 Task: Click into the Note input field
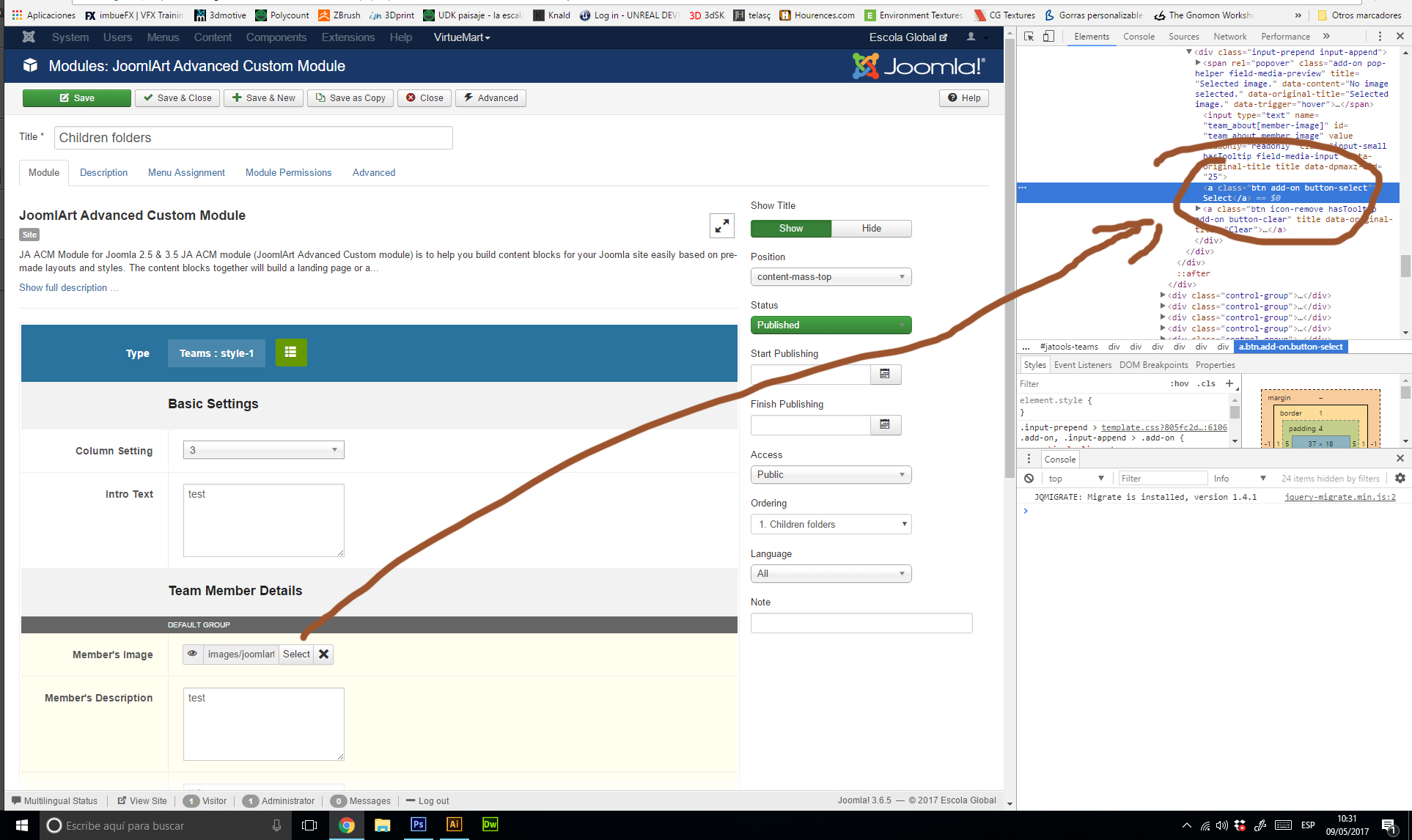pyautogui.click(x=861, y=623)
